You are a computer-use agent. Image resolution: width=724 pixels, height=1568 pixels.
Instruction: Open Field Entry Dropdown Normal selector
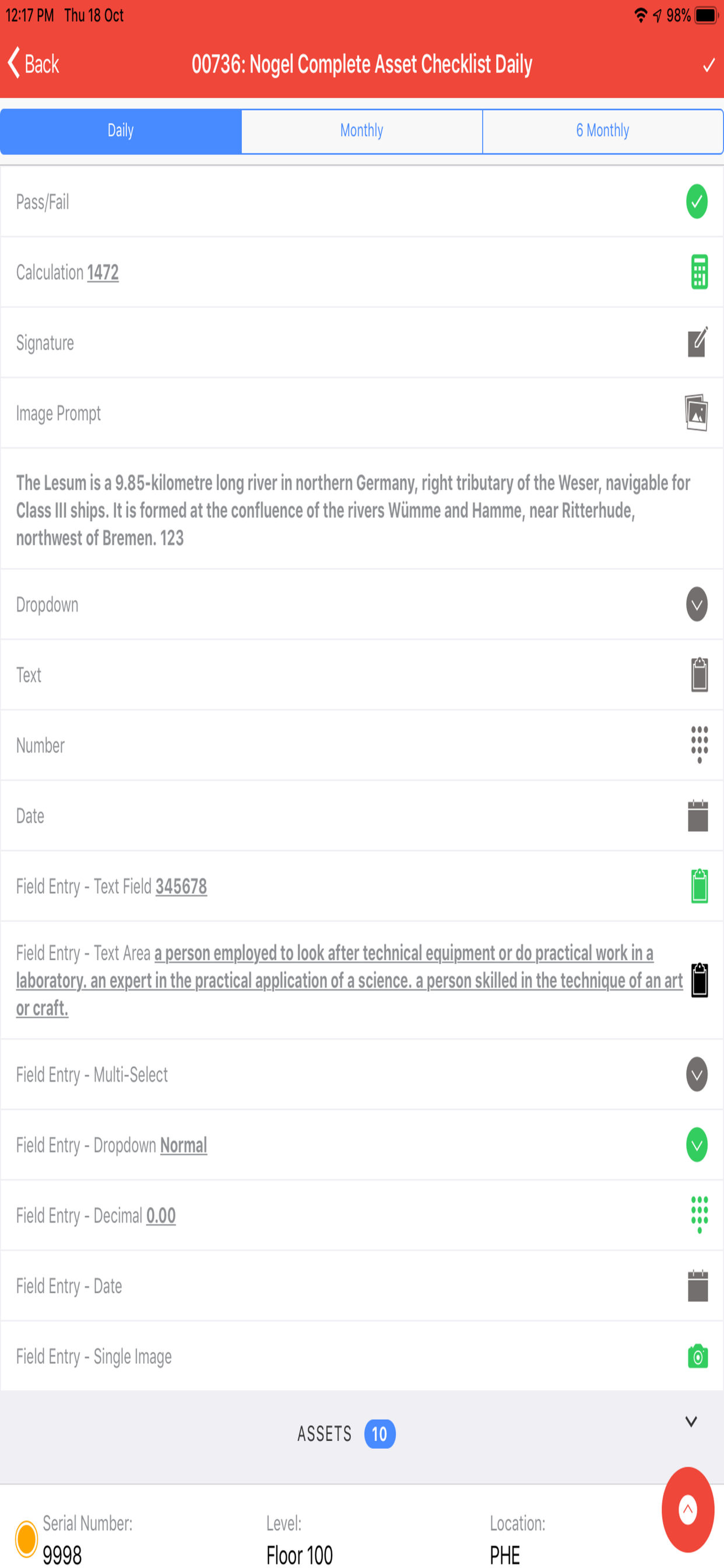coord(697,1144)
